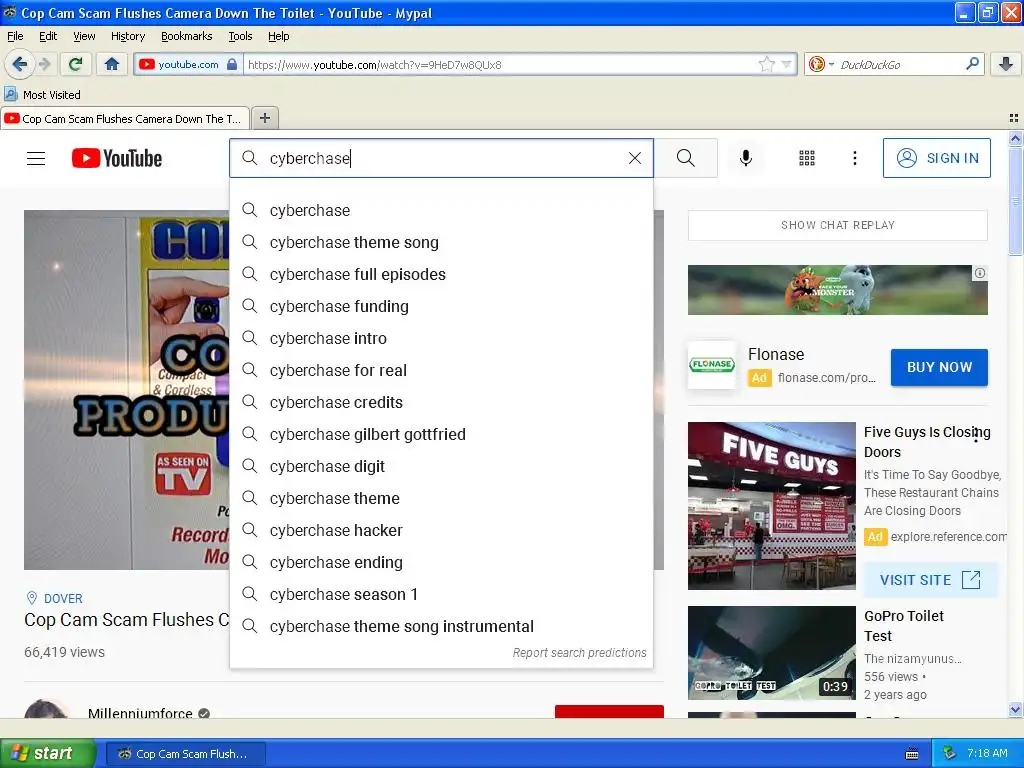Open the History menu
Screen dimensions: 1024x768
(x=128, y=36)
